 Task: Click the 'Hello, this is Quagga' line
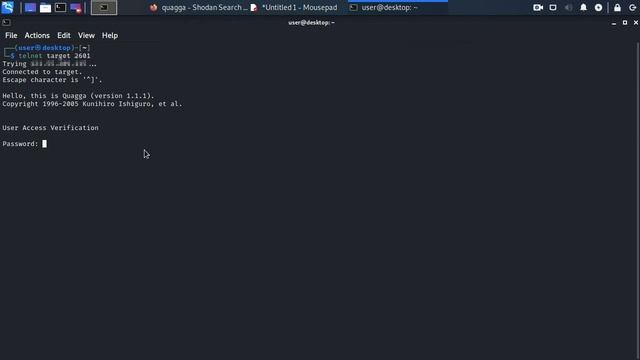[78, 96]
